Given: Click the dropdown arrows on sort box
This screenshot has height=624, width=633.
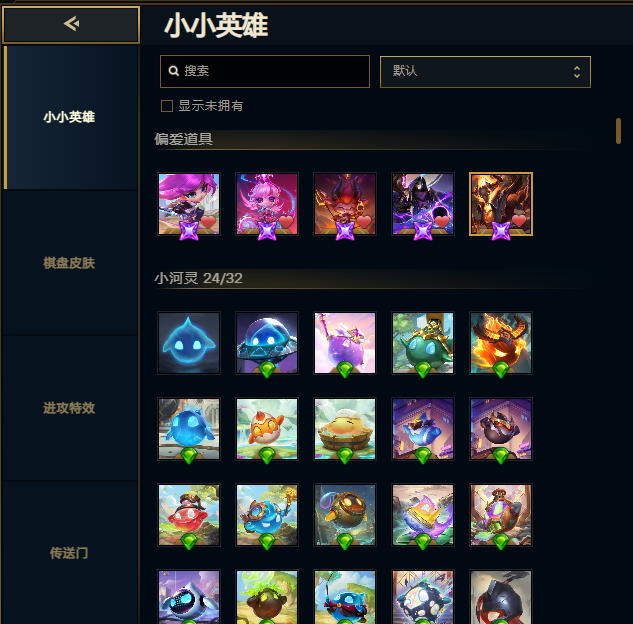Looking at the screenshot, I should (x=577, y=72).
